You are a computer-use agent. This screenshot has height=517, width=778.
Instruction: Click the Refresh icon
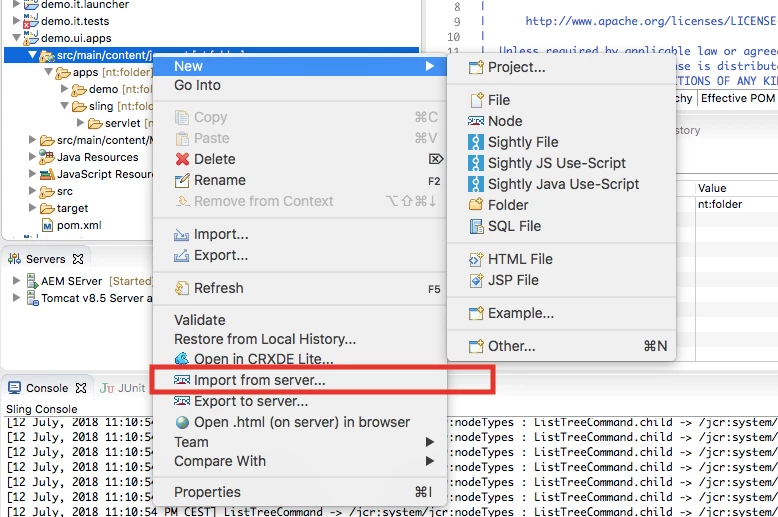point(182,288)
